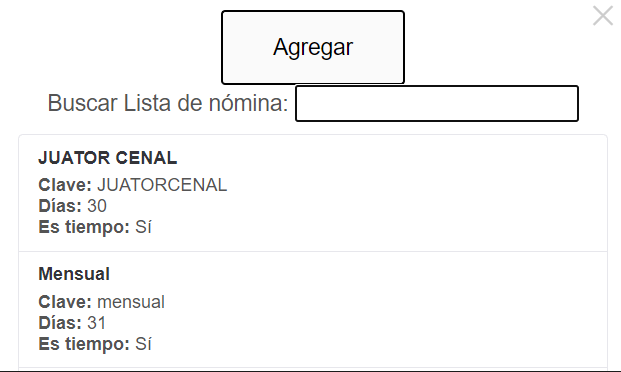Close the dialog with the X icon
Screen dimensions: 621x372
coord(603,16)
